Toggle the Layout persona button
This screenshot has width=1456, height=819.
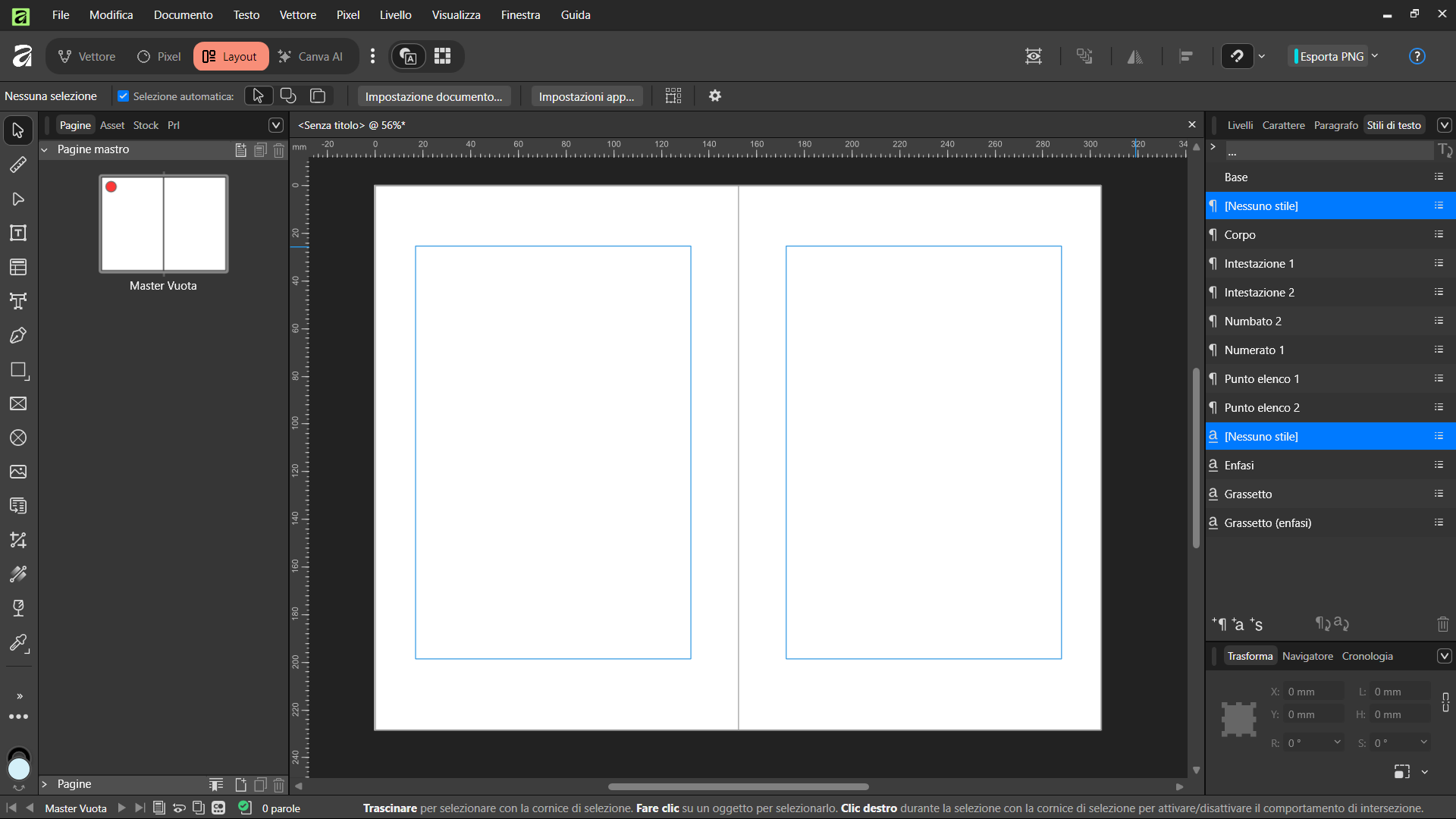(231, 56)
